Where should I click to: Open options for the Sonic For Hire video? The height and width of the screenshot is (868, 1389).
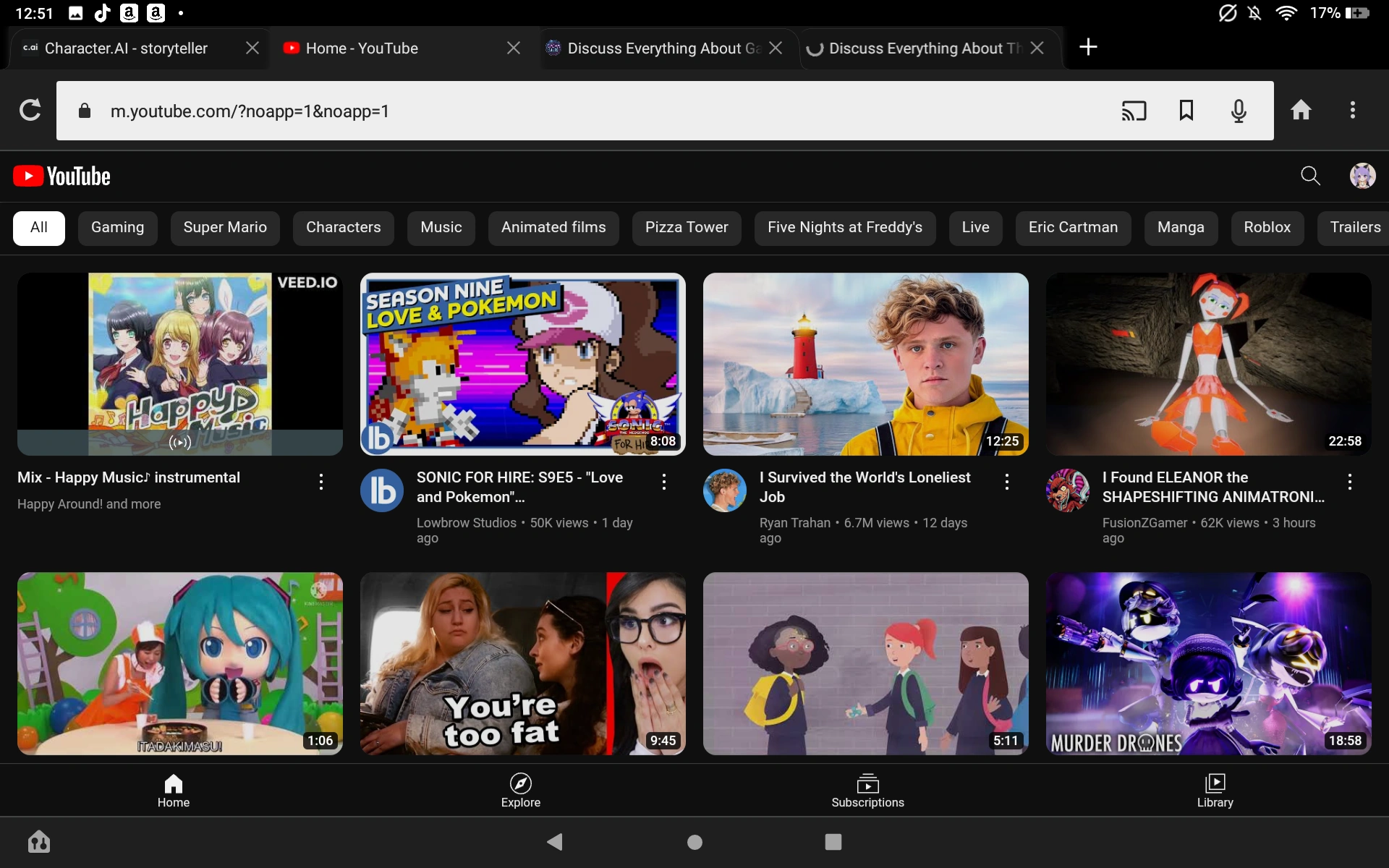tap(663, 481)
